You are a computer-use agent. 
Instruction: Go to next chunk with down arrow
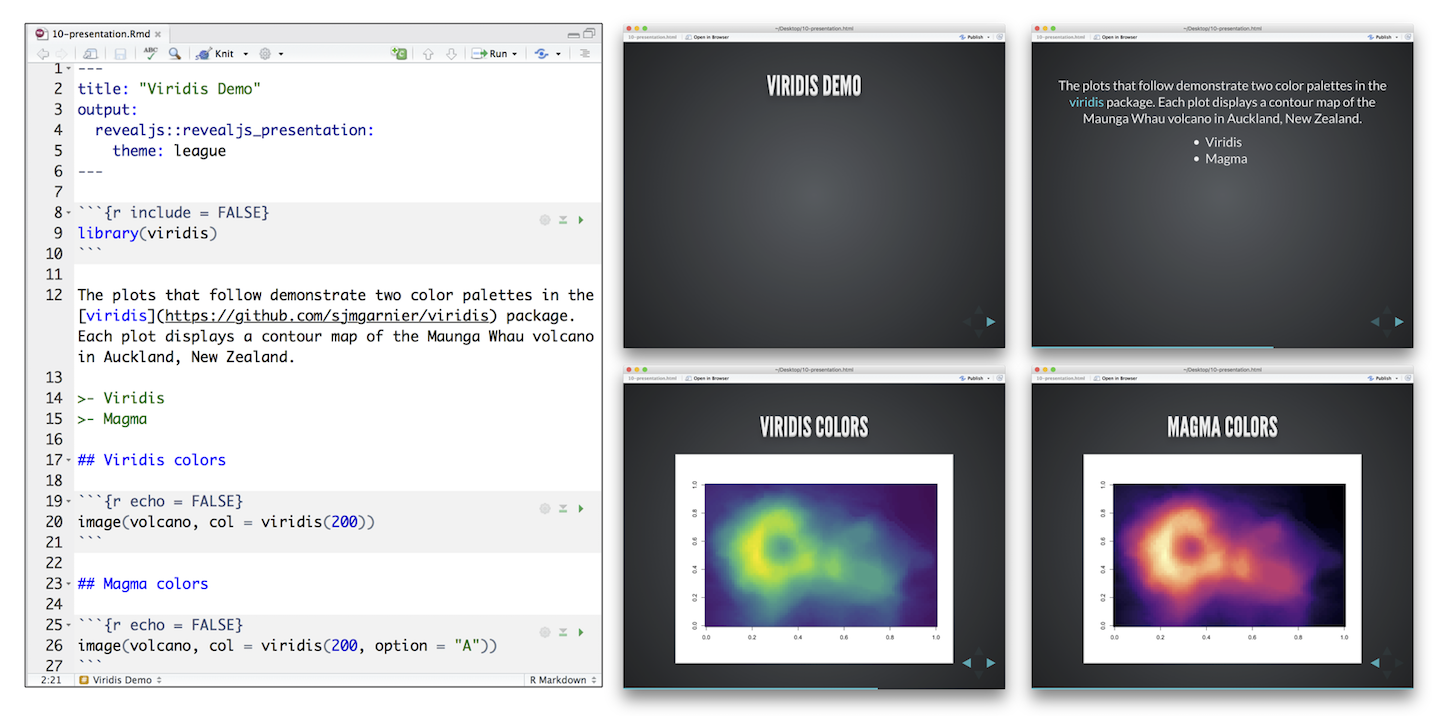pos(451,54)
